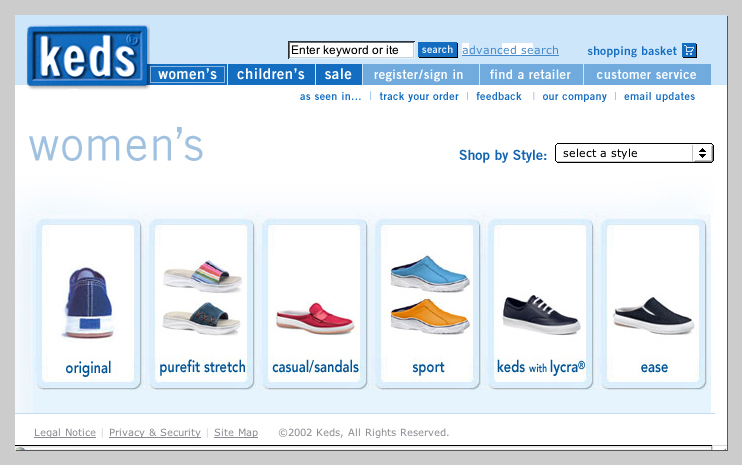Open the Site Map footer link
Screen dimensions: 742x465
pos(236,432)
